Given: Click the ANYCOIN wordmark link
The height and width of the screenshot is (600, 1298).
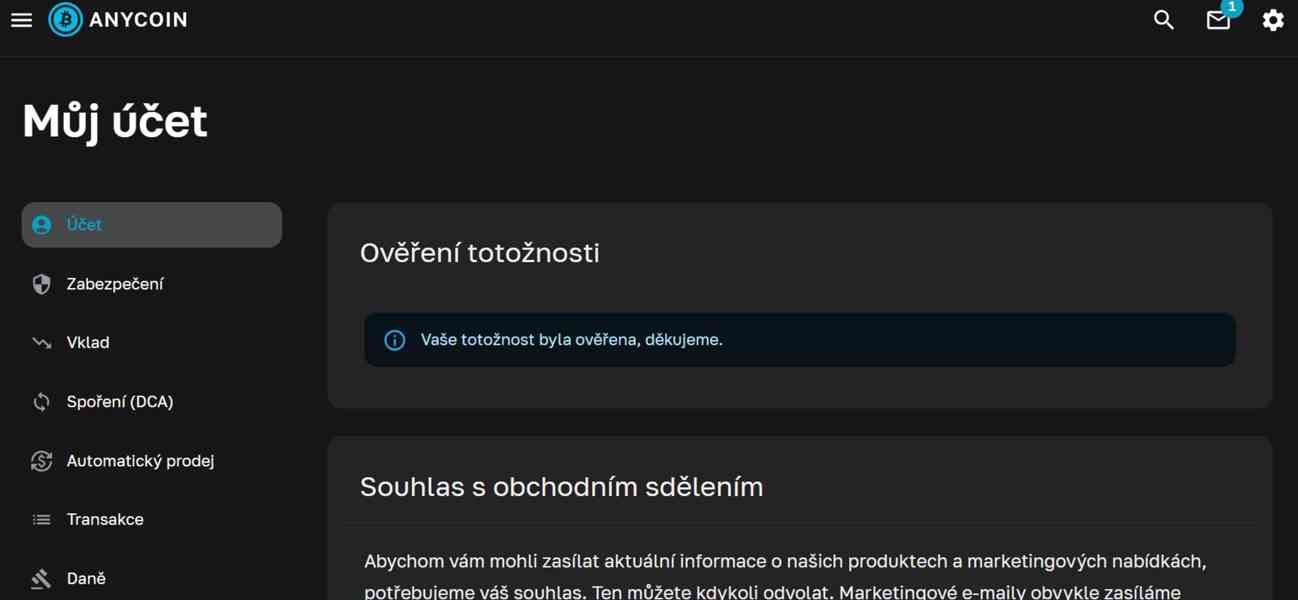Looking at the screenshot, I should [x=138, y=20].
